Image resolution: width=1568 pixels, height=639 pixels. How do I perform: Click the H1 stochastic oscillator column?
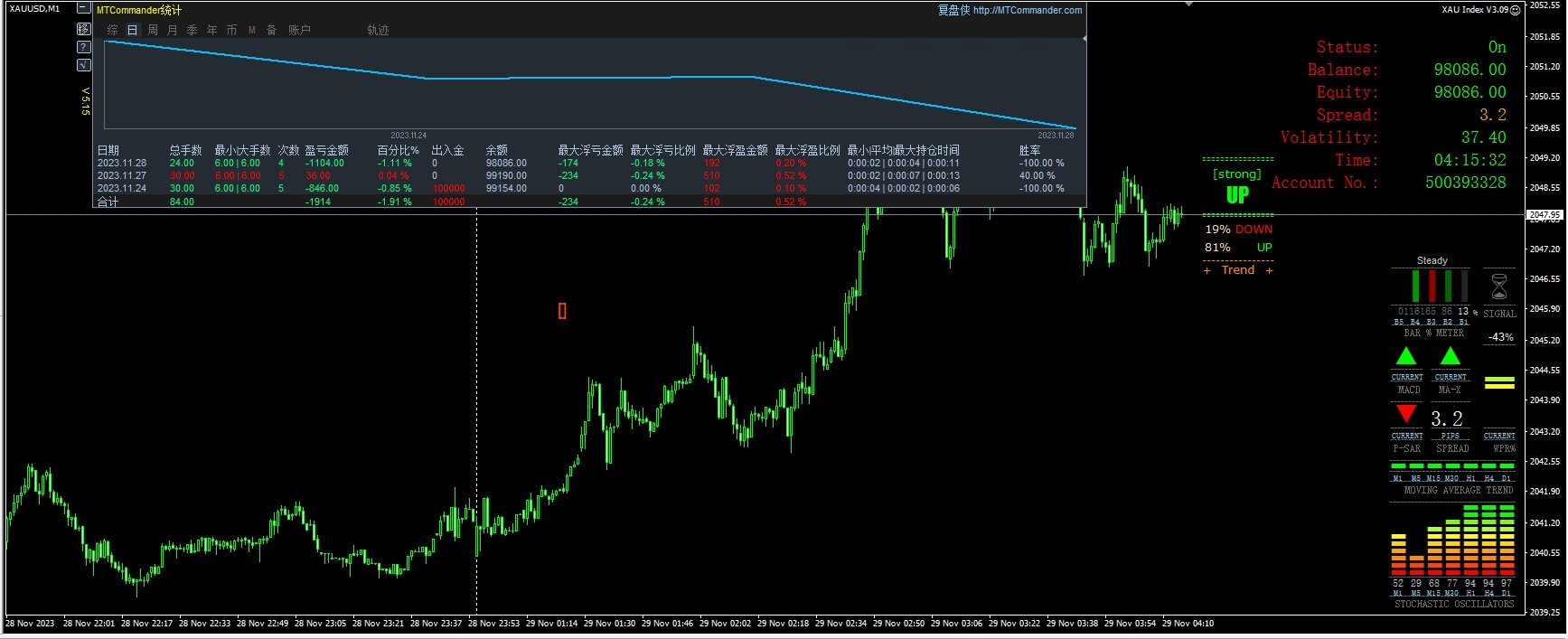(x=1470, y=540)
